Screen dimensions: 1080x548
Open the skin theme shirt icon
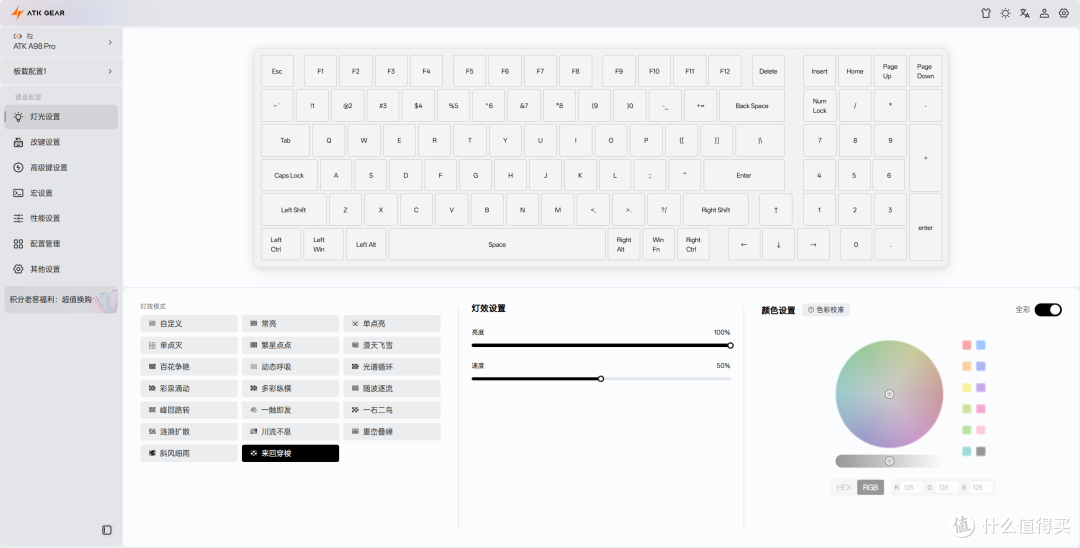(x=986, y=13)
